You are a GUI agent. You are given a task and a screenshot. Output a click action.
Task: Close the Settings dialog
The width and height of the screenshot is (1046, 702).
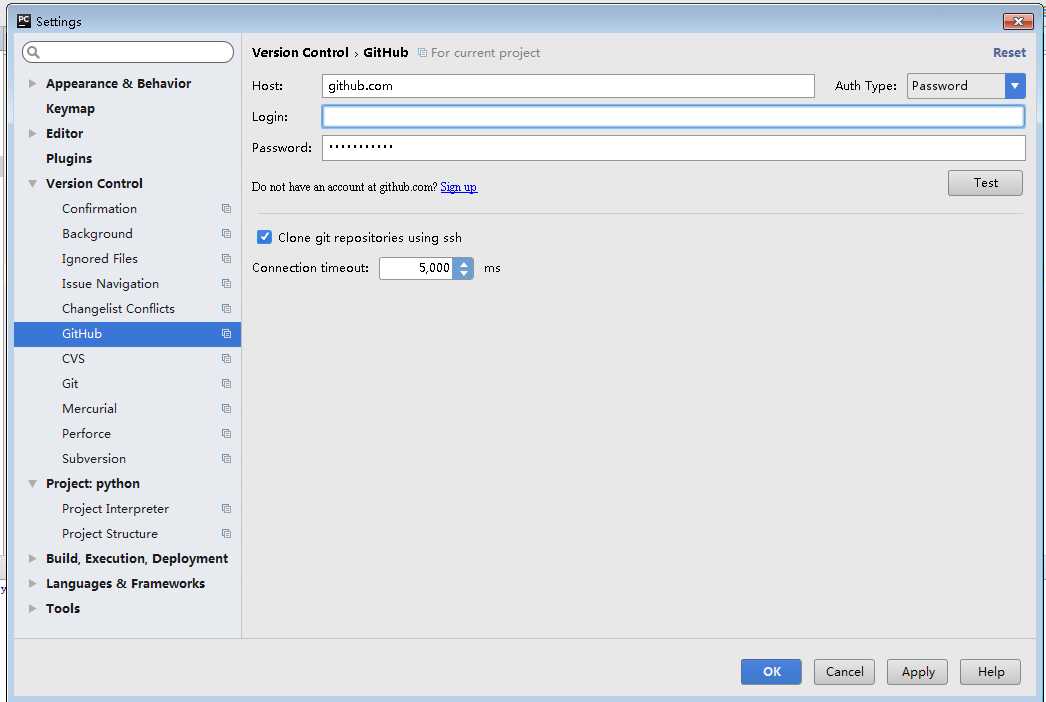1018,21
